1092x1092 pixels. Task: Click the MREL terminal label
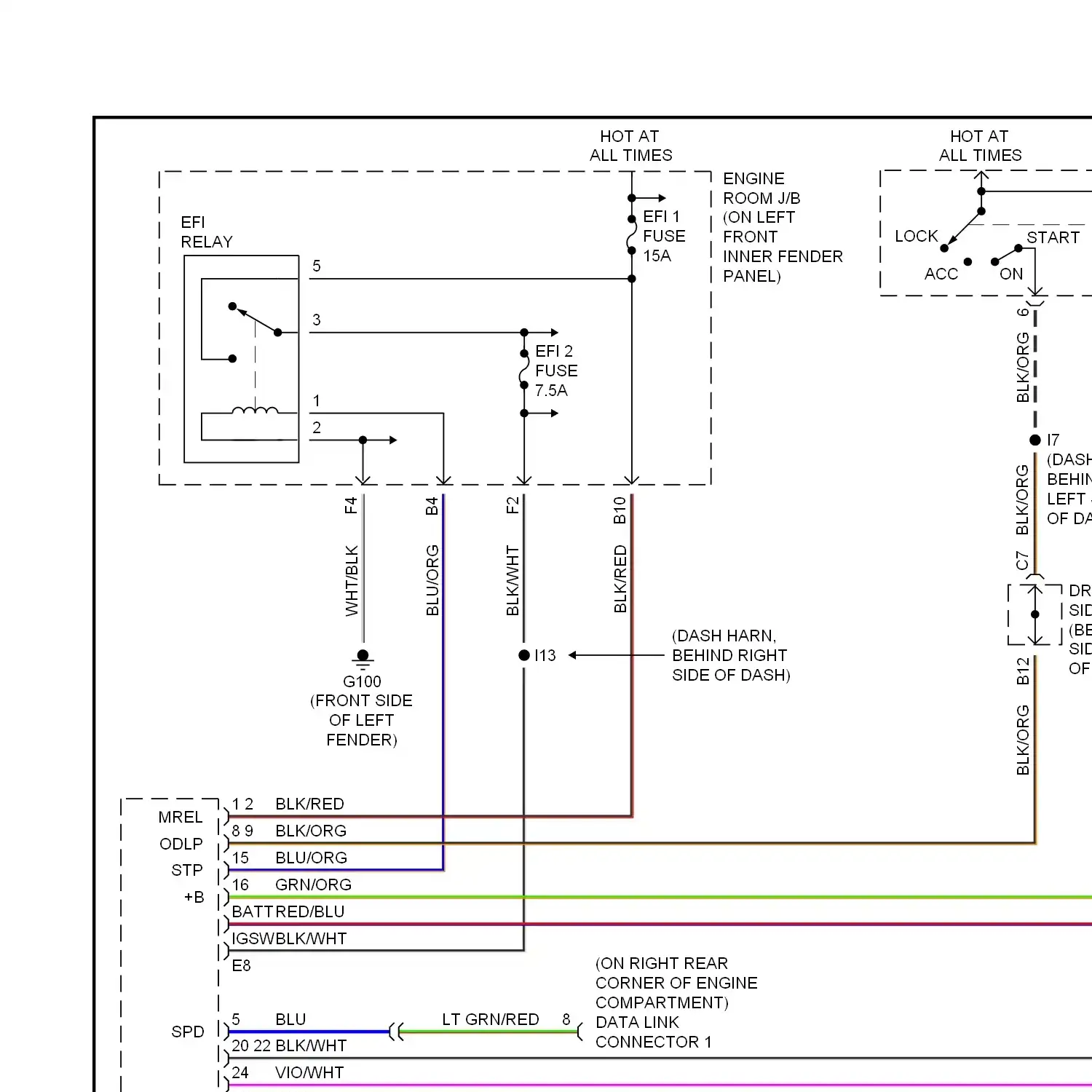click(x=181, y=817)
